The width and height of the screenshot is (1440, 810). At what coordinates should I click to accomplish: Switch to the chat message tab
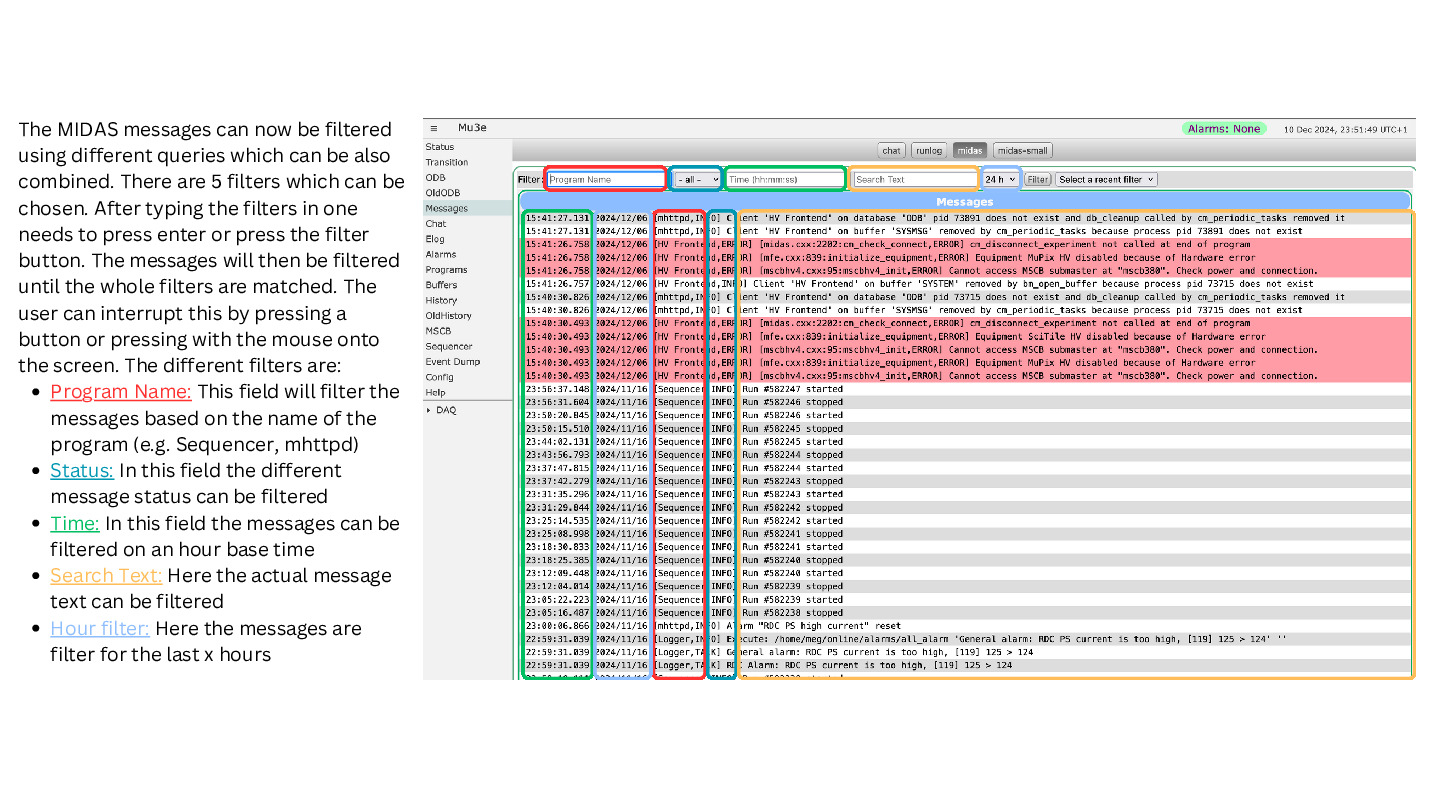891,150
